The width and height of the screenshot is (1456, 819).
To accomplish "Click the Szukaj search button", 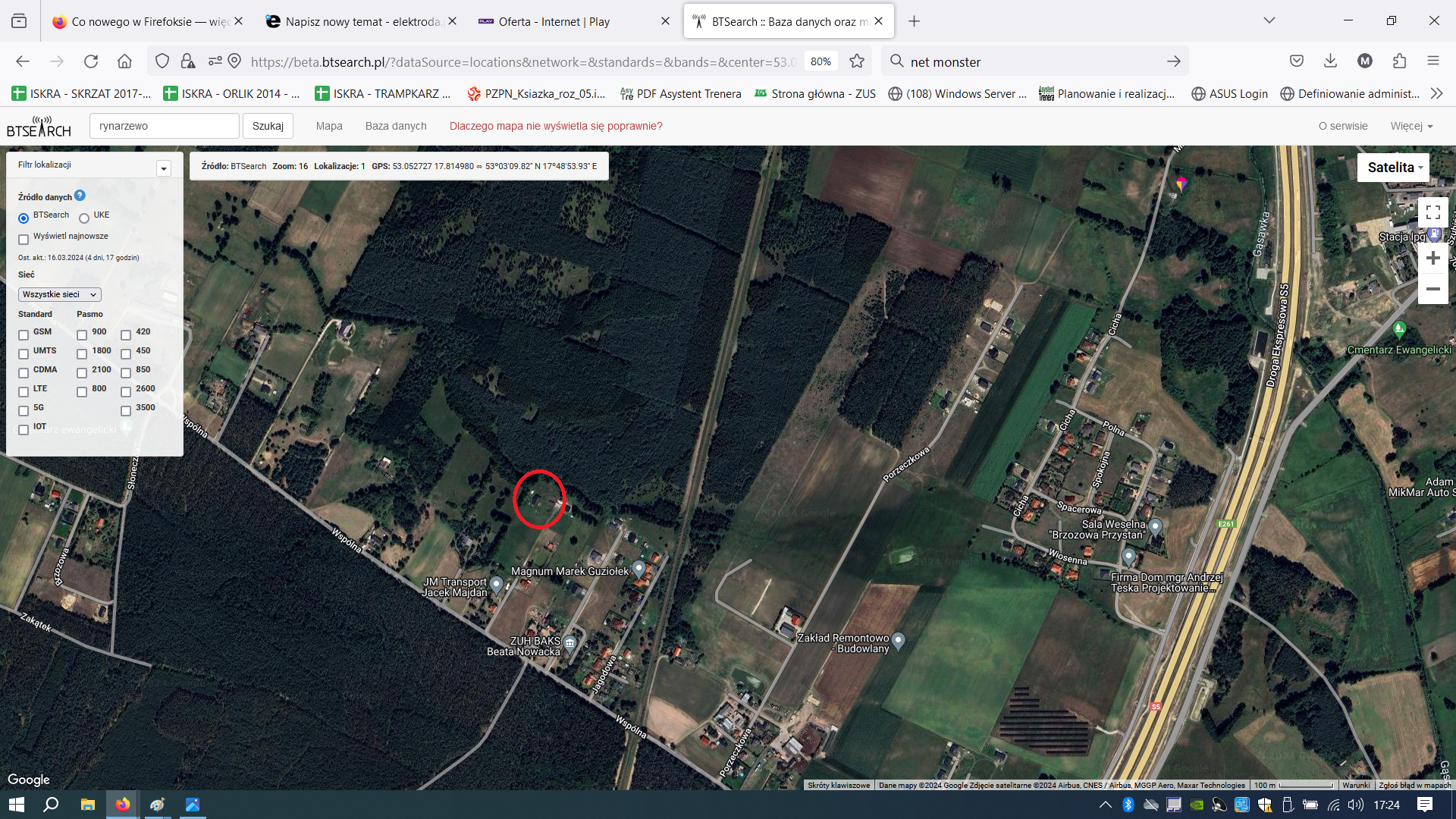I will [x=268, y=126].
